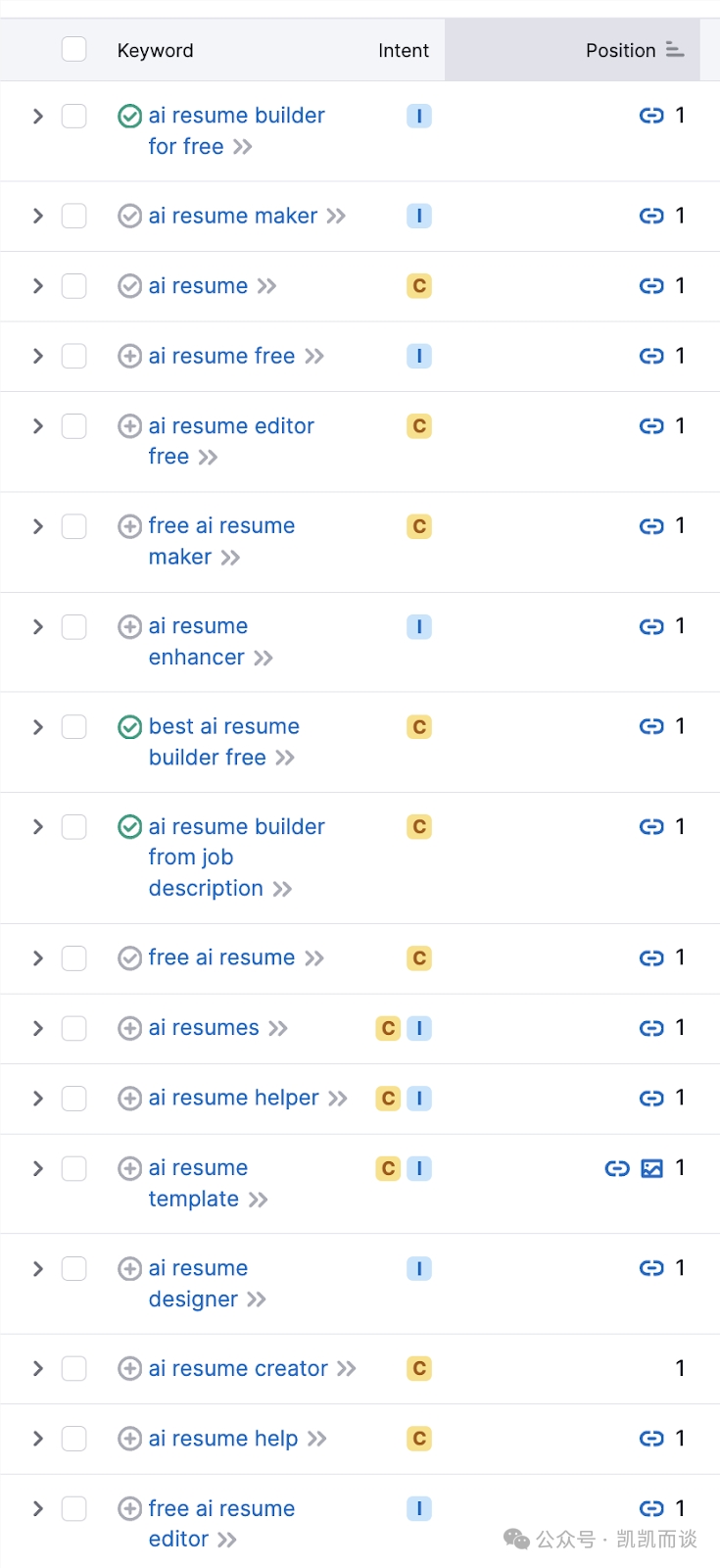Click commercial intent badge in 'ai resume' row

click(419, 286)
